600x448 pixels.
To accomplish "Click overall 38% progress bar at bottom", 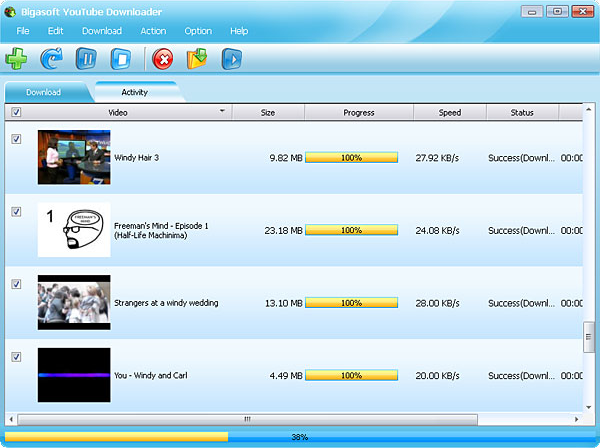I will click(x=300, y=437).
